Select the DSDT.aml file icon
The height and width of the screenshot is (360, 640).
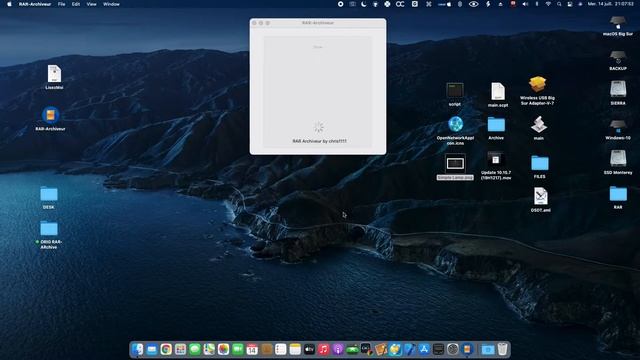click(540, 196)
